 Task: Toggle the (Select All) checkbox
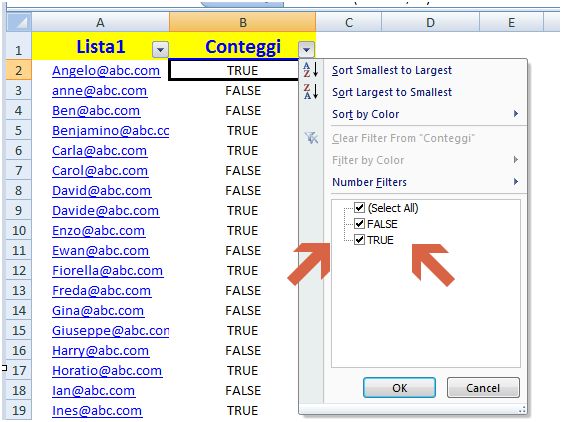(x=359, y=208)
